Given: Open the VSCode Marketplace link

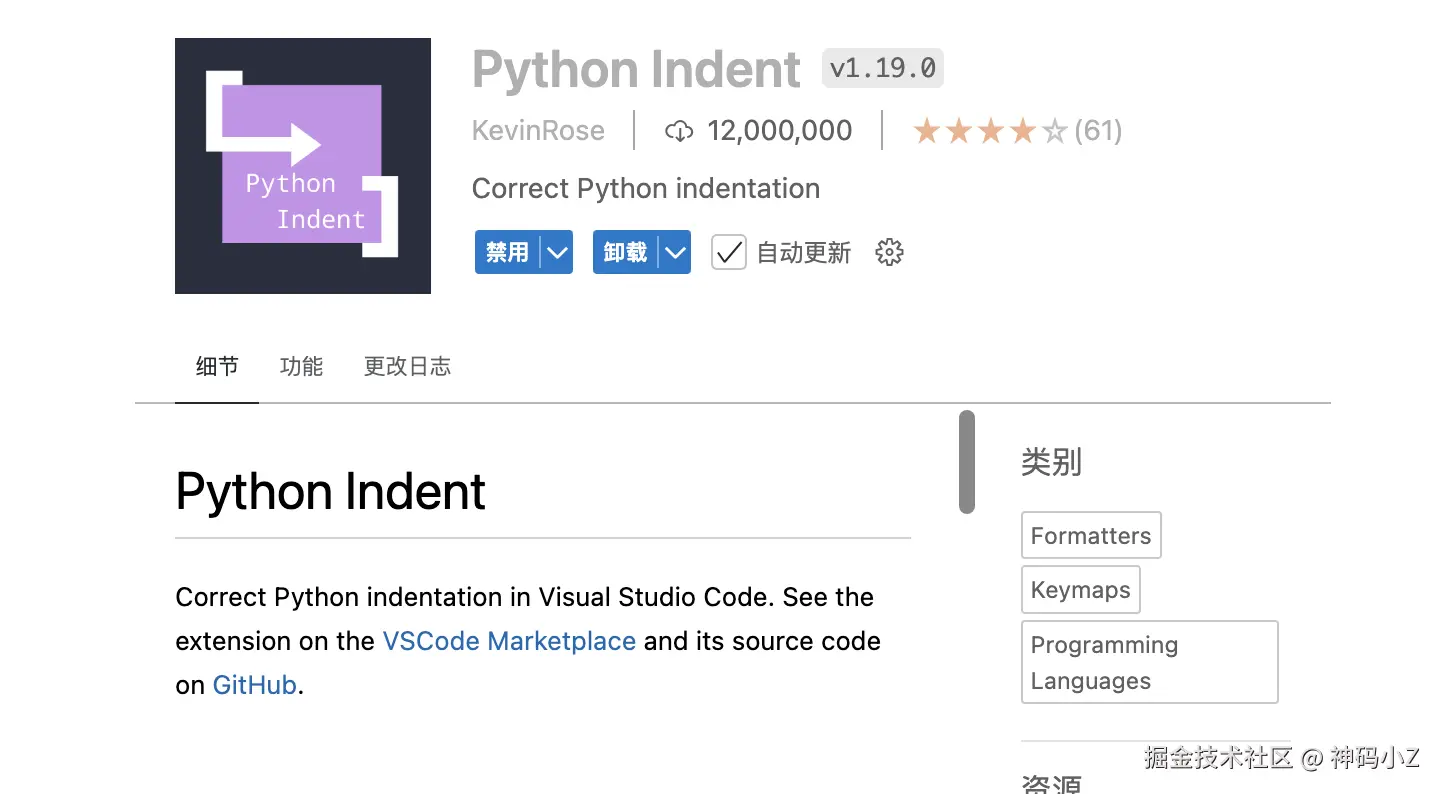Looking at the screenshot, I should click(509, 641).
